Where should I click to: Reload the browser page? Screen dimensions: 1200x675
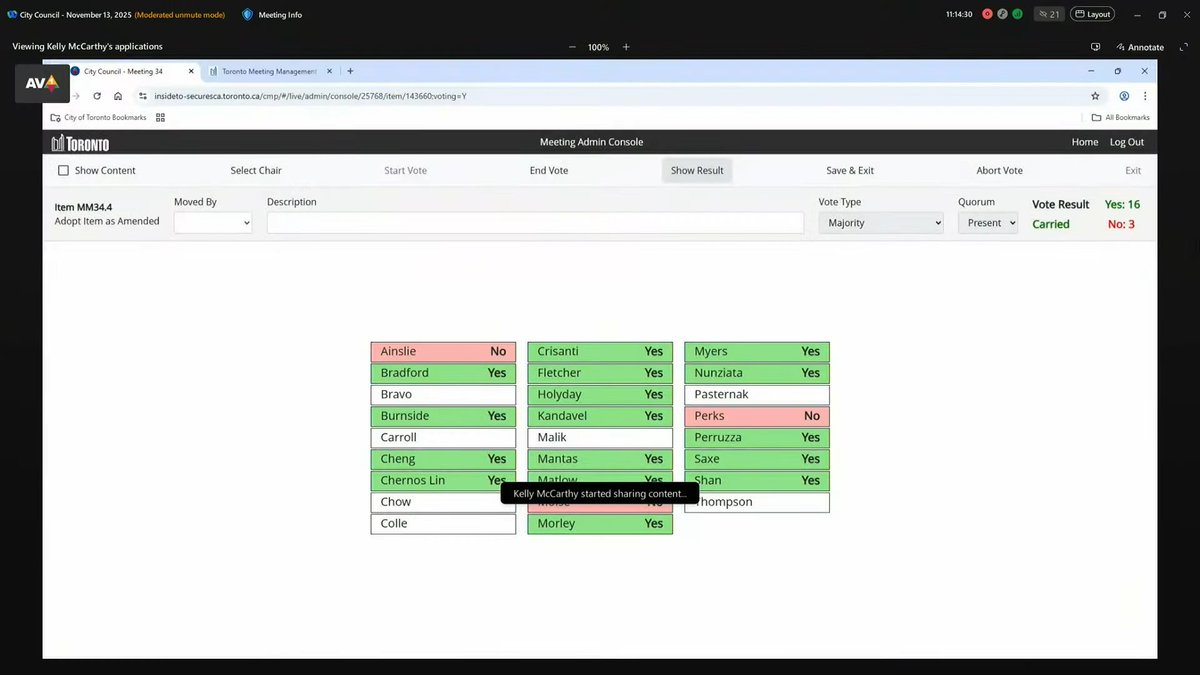click(x=97, y=96)
